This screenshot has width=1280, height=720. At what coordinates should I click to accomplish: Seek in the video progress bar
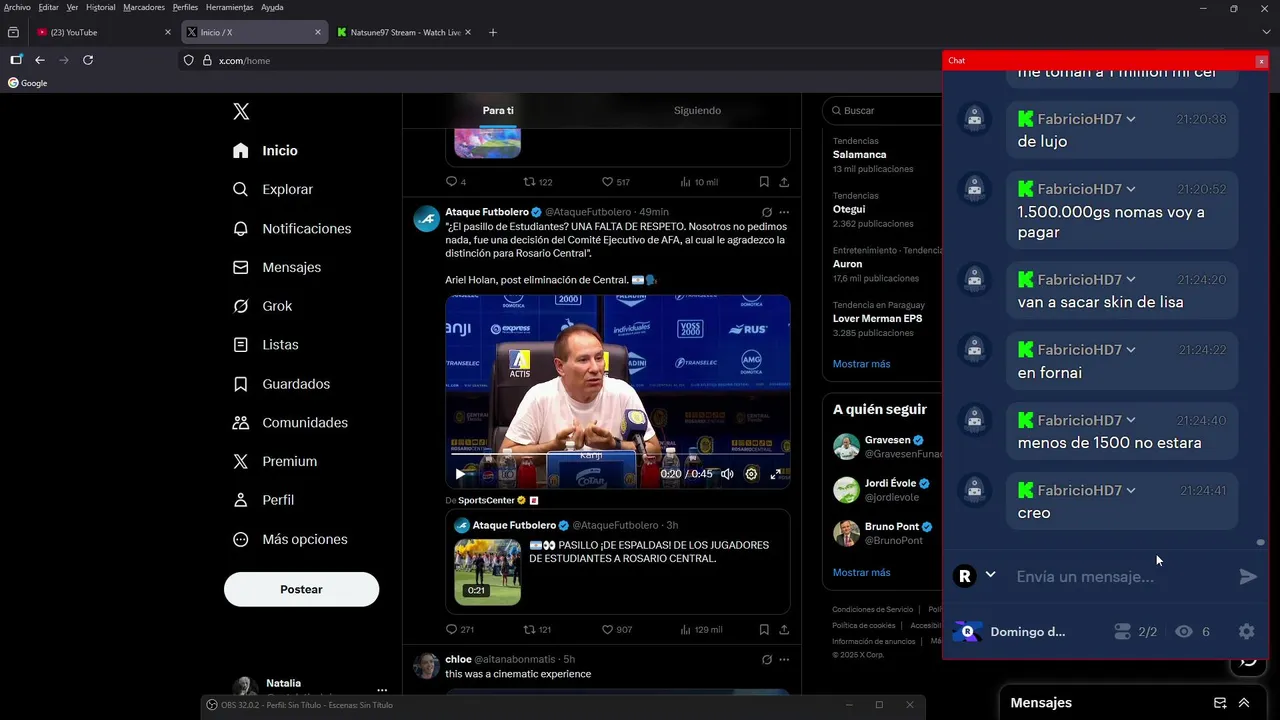(x=617, y=455)
